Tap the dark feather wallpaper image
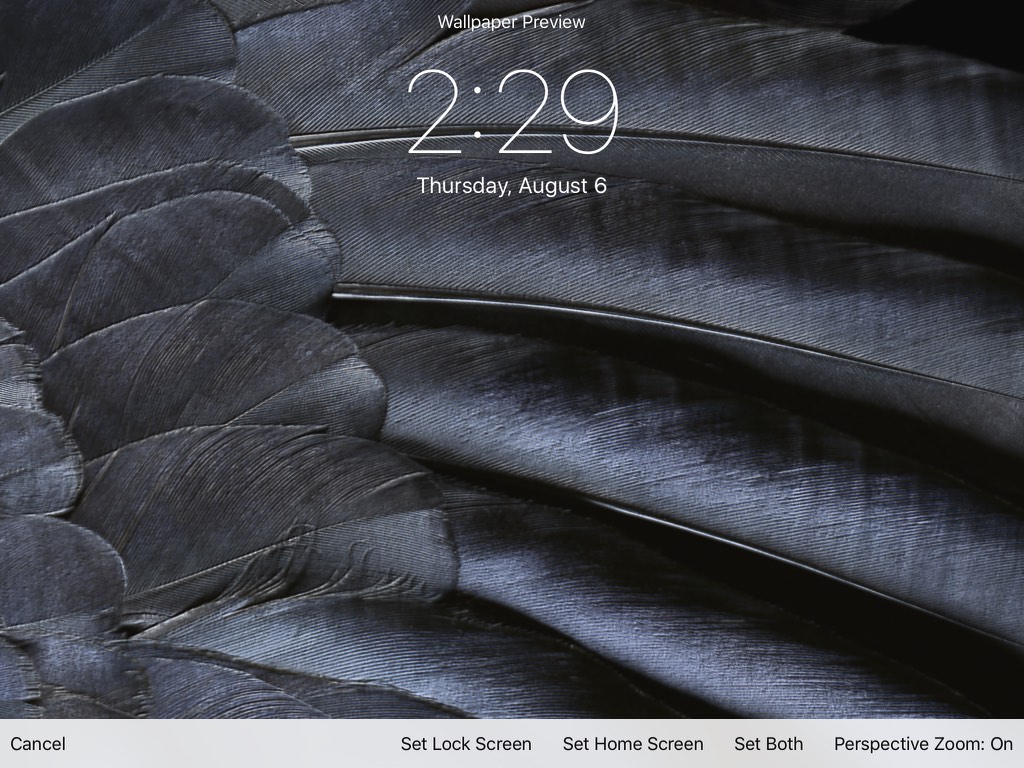The image size is (1024, 768). click(700, 450)
